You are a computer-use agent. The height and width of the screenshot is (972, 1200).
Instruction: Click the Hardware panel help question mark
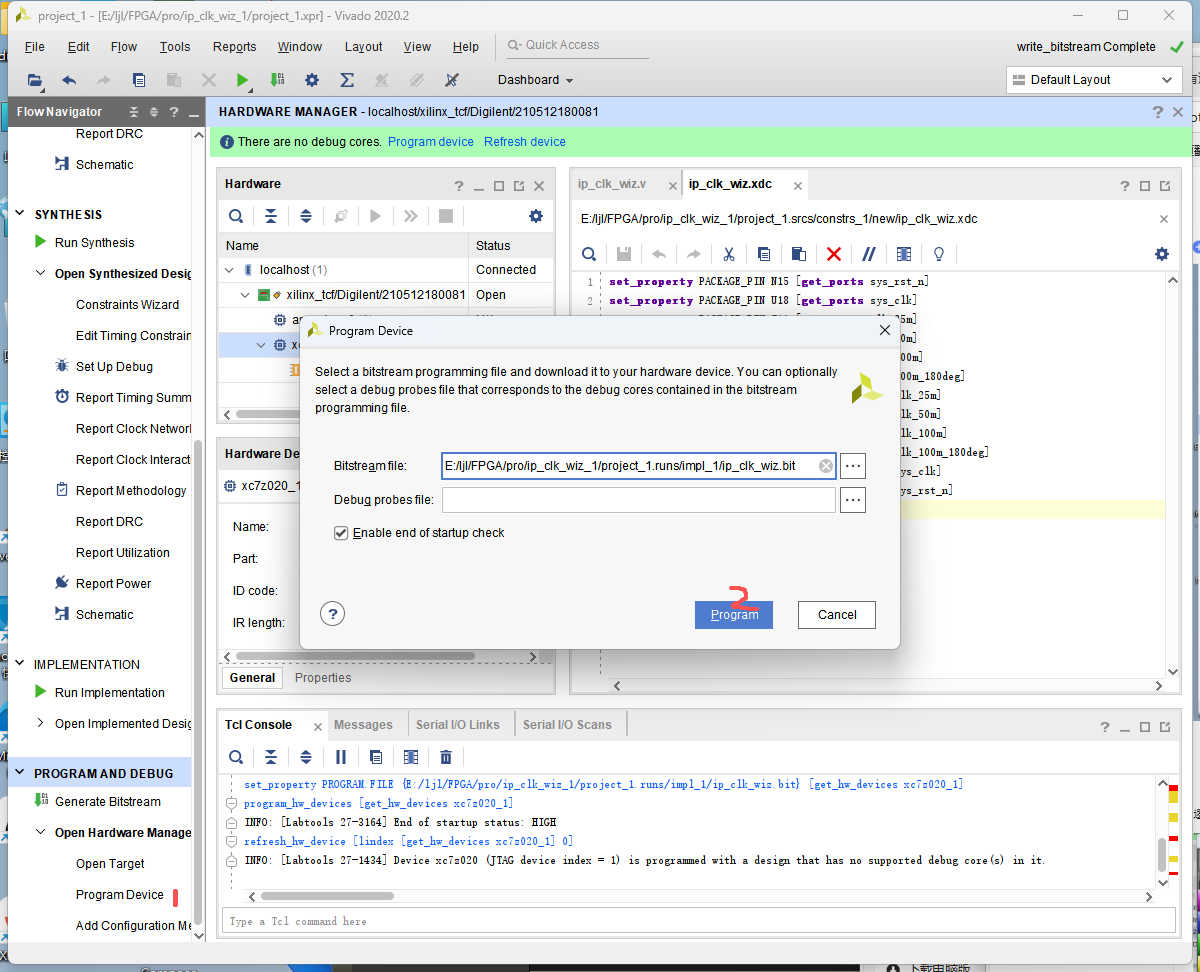coord(459,185)
